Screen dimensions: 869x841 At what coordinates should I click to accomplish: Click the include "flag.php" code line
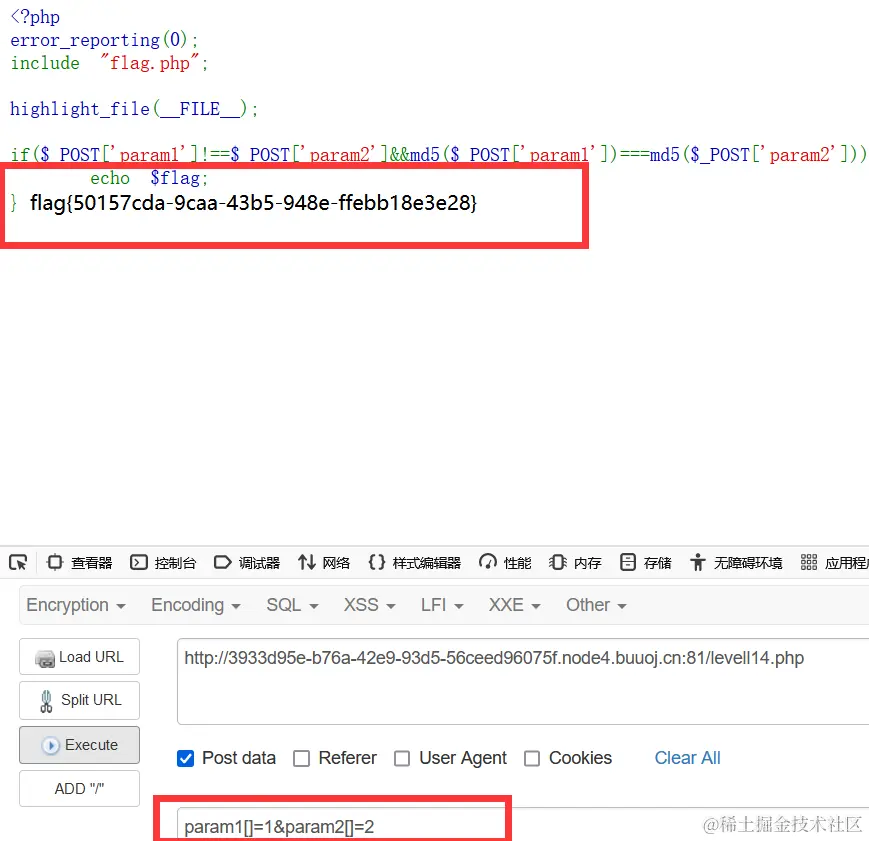click(110, 63)
